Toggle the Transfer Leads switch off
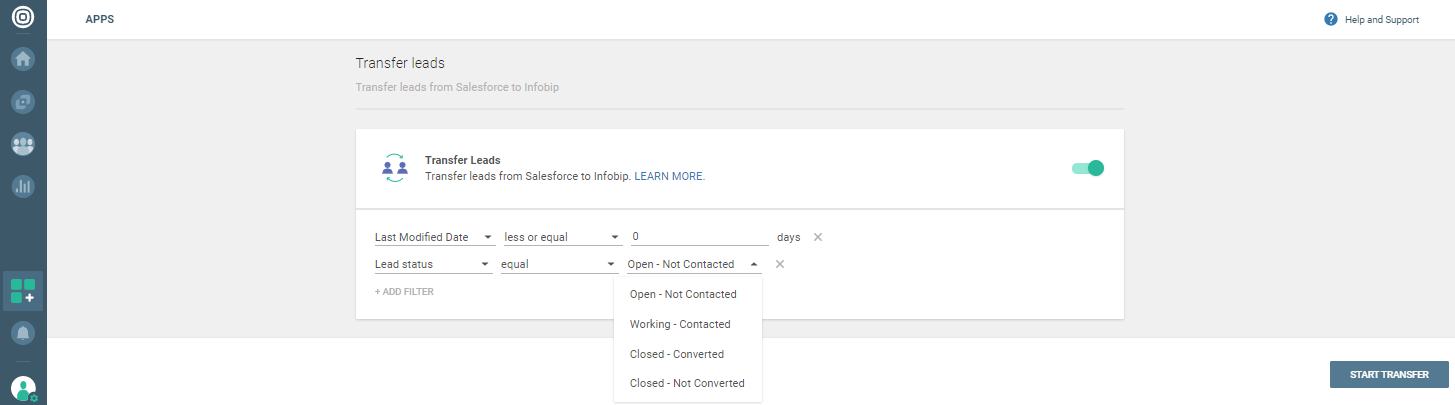1455x405 pixels. point(1087,168)
